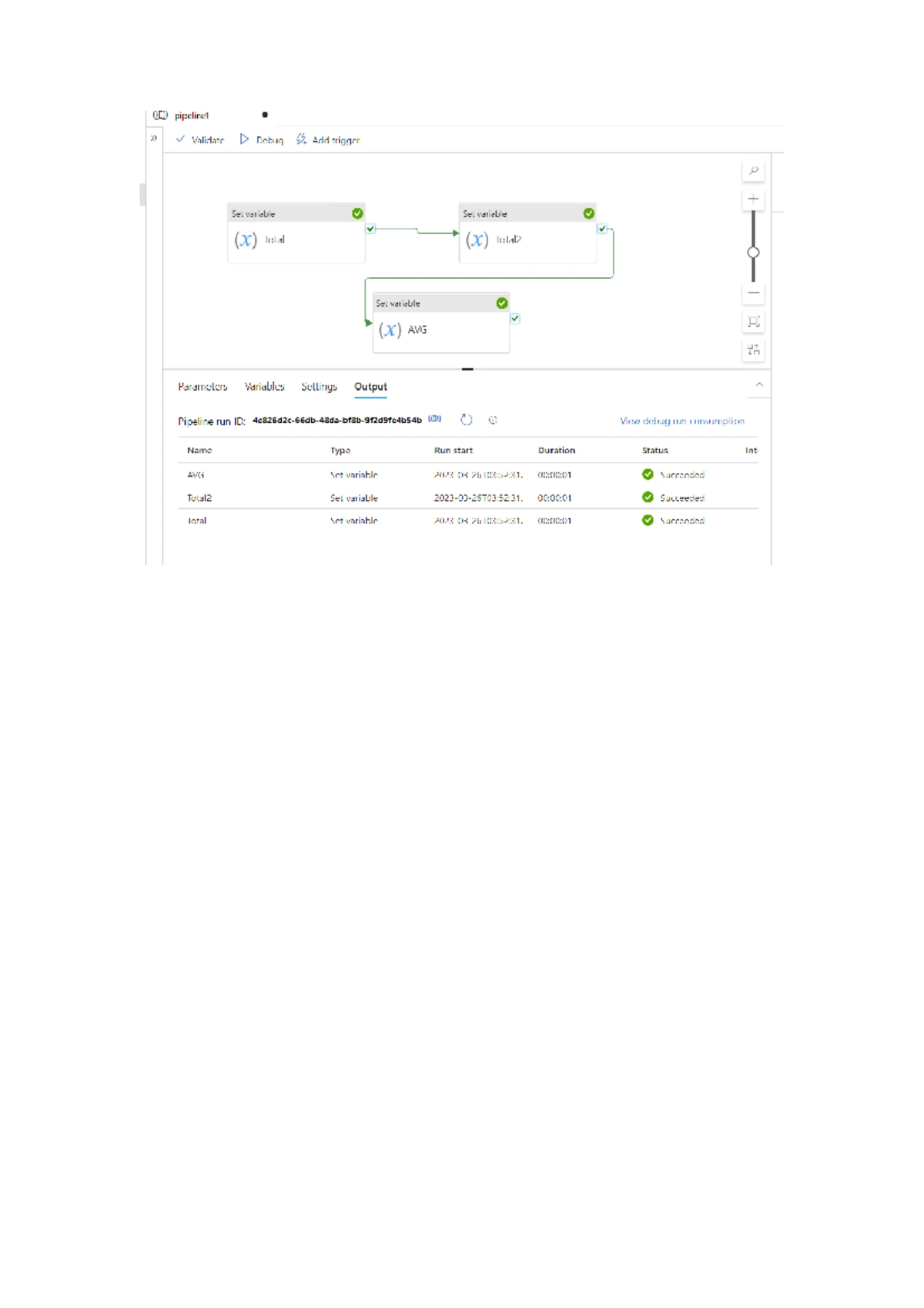Select the pipeline1 editor tab

pos(192,116)
